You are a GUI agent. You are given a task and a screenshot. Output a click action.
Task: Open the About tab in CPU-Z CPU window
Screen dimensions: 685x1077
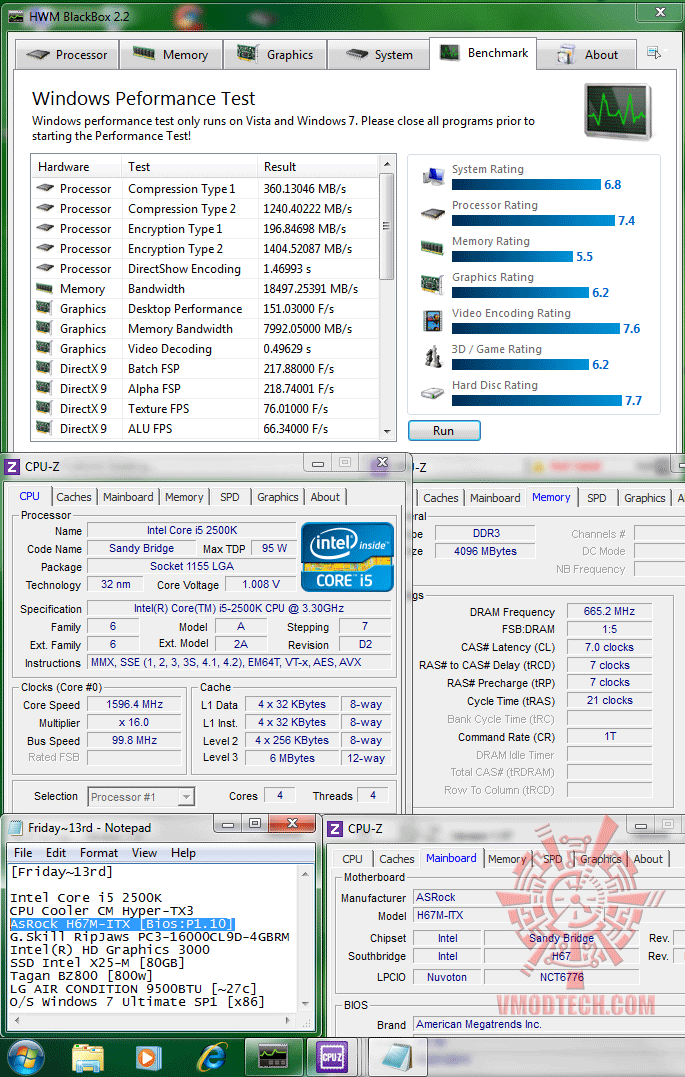click(325, 497)
